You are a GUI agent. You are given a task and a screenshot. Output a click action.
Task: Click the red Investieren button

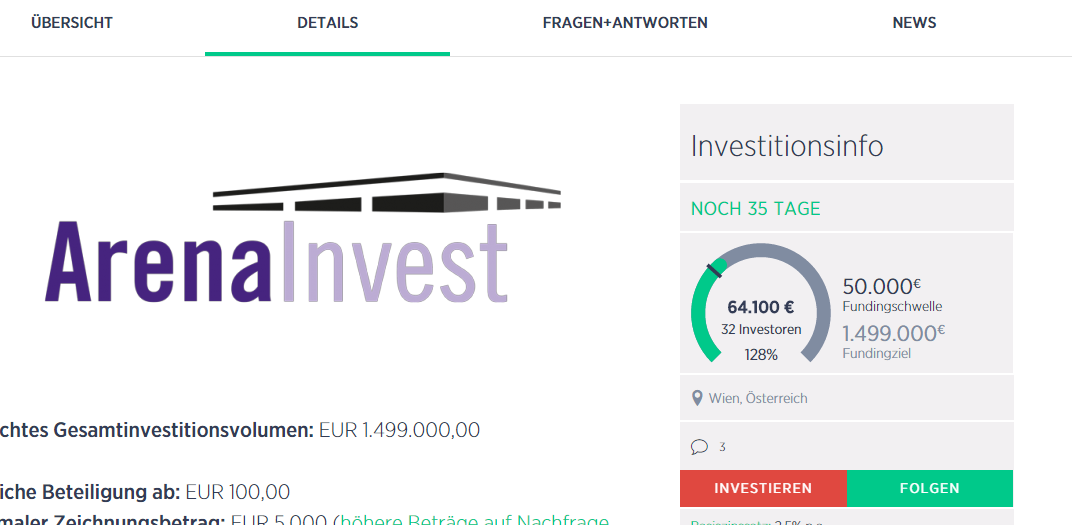click(x=763, y=488)
